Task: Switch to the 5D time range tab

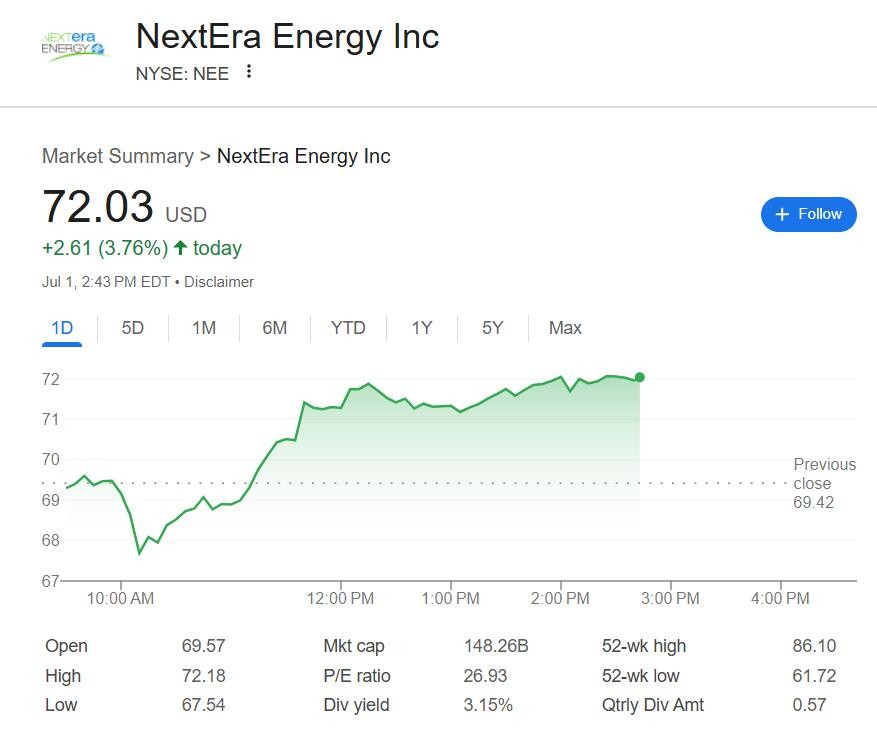Action: point(133,328)
